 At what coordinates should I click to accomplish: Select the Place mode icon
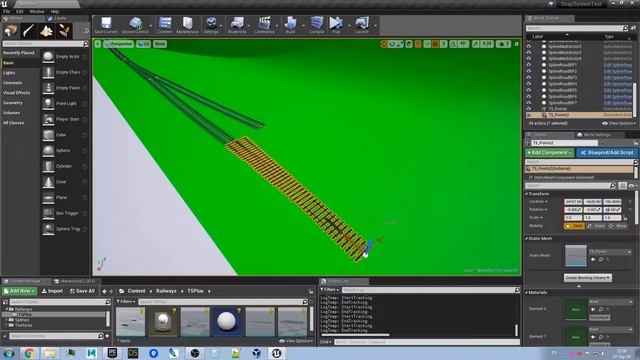point(11,31)
